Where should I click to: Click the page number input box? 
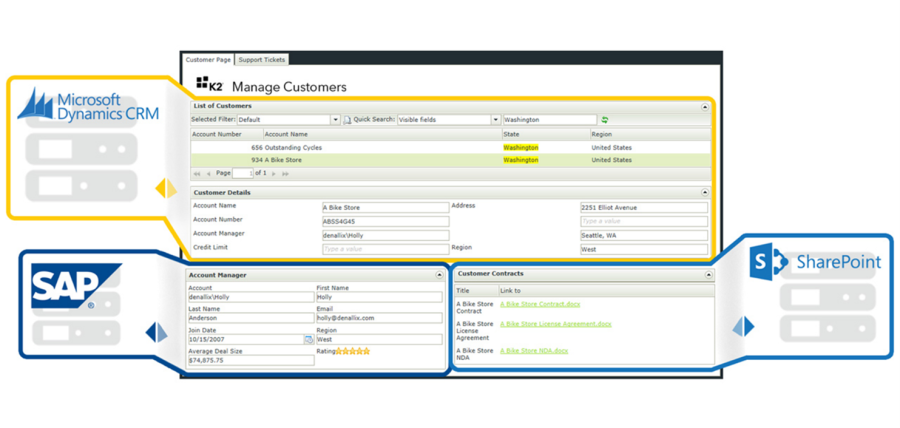243,173
